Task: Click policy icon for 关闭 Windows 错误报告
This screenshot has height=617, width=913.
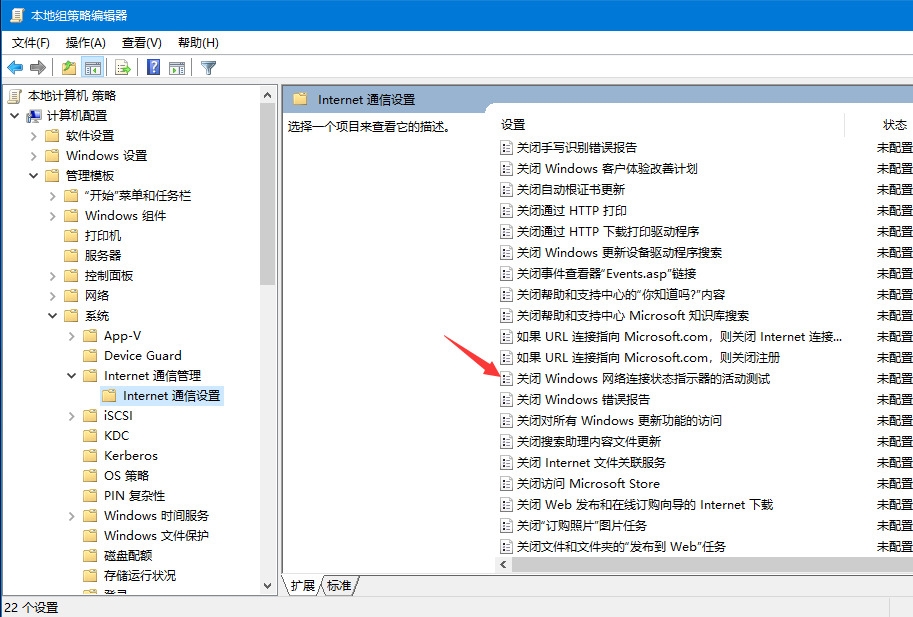Action: (x=506, y=400)
